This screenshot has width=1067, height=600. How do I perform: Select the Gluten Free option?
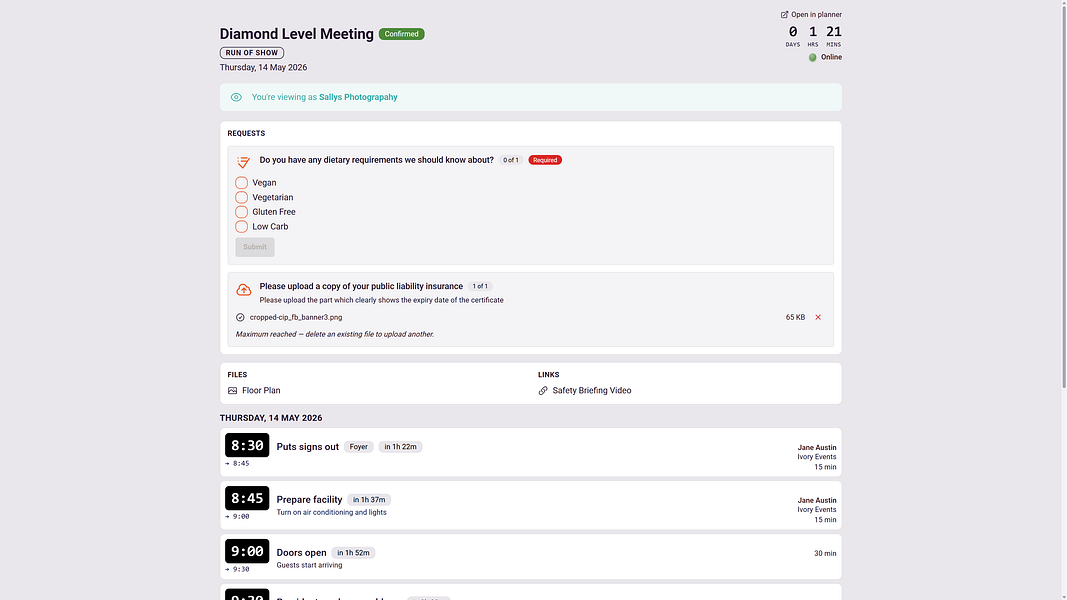tap(242, 212)
